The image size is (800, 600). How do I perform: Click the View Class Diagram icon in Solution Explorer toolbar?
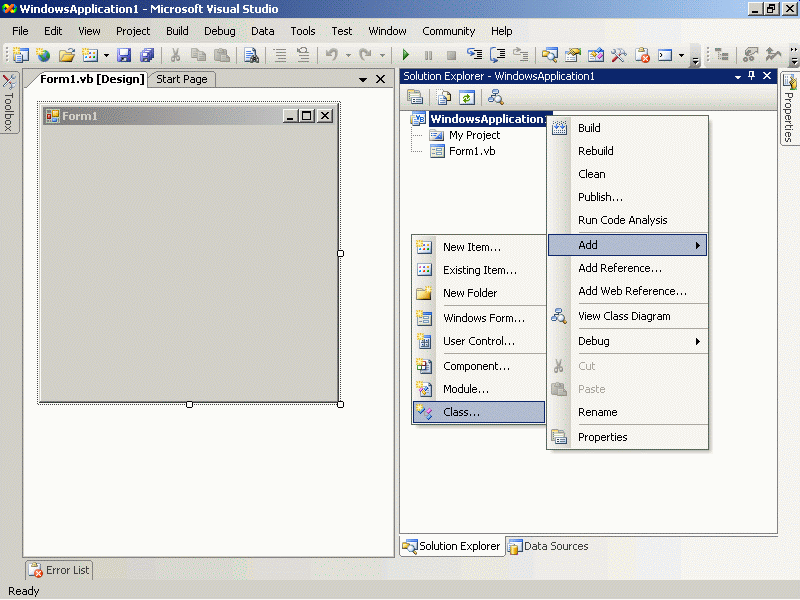pyautogui.click(x=495, y=97)
